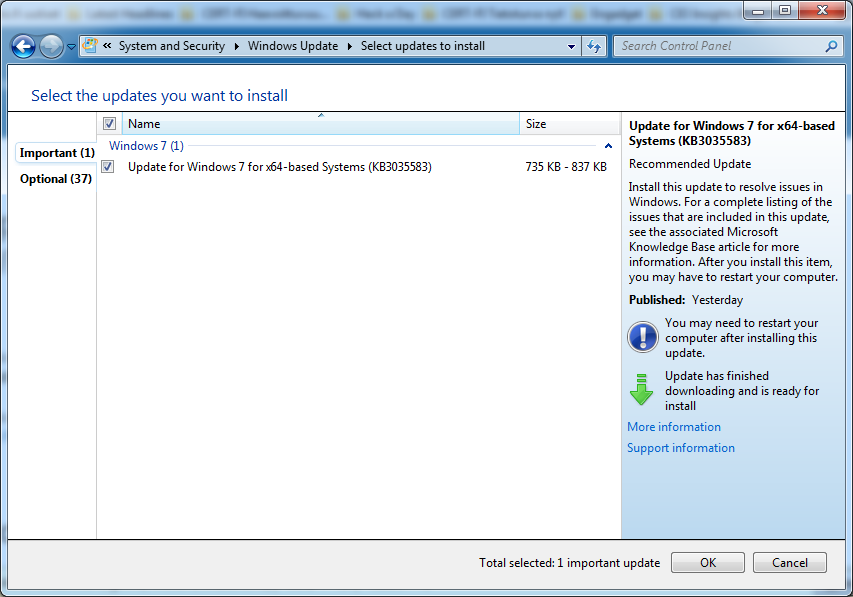Go to Windows Update breadcrumb
853x597 pixels.
point(293,46)
